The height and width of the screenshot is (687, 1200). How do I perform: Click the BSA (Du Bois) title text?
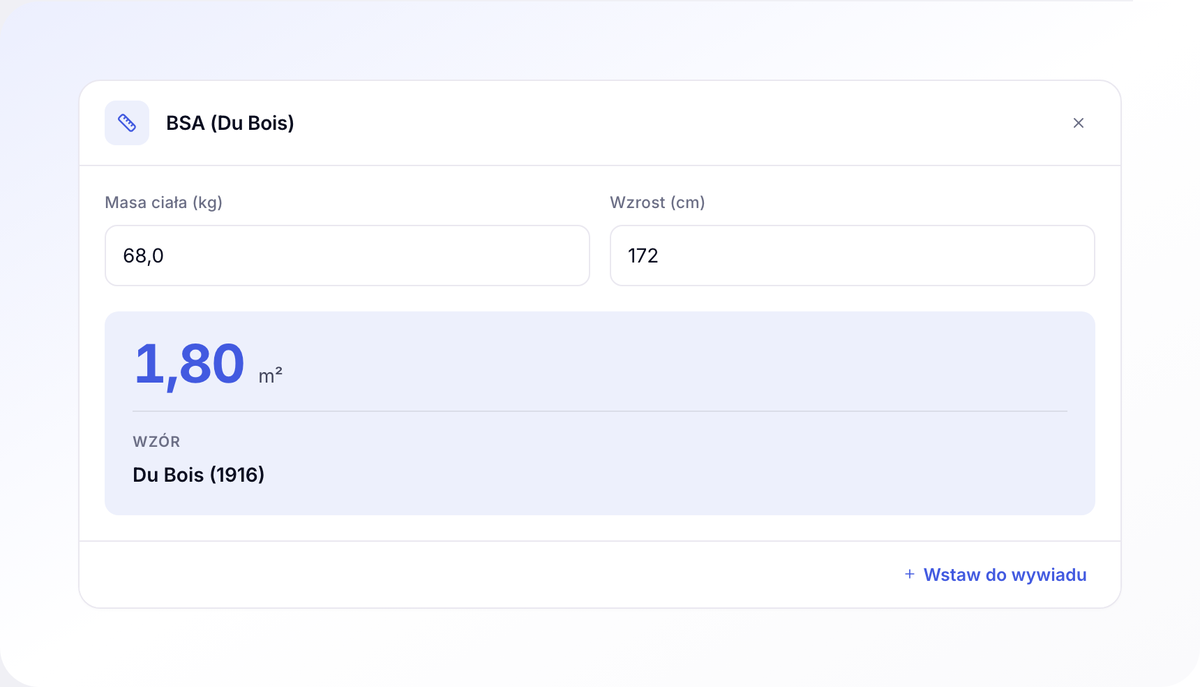pos(230,123)
